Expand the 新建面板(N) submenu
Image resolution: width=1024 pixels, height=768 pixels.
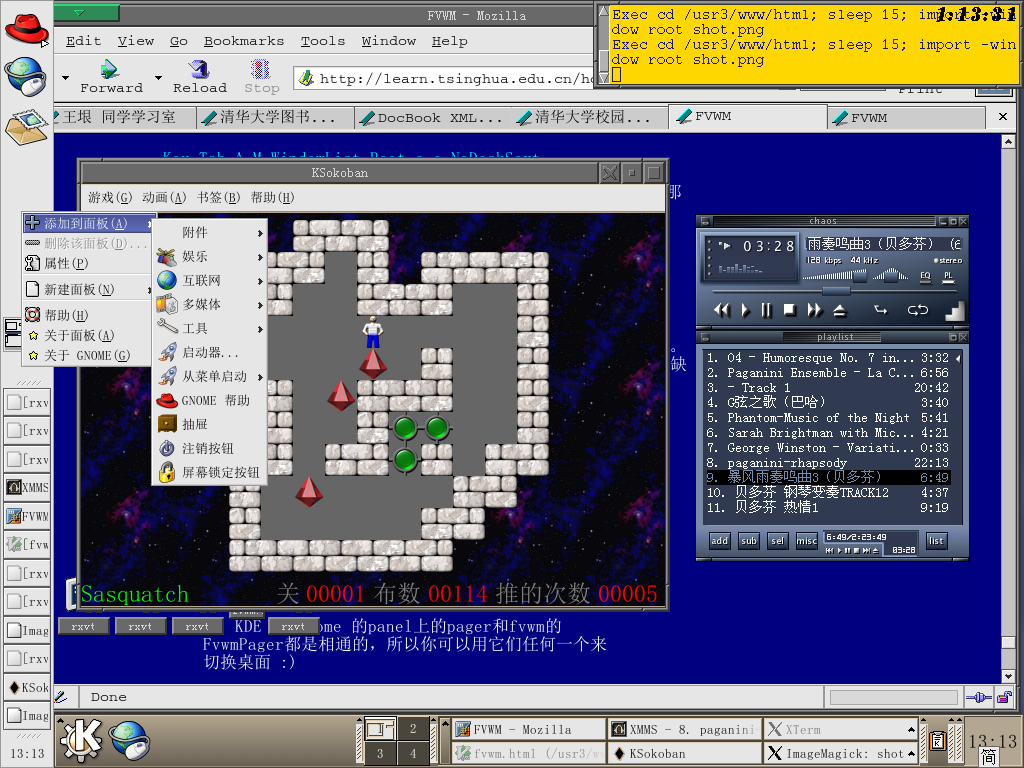pos(88,289)
